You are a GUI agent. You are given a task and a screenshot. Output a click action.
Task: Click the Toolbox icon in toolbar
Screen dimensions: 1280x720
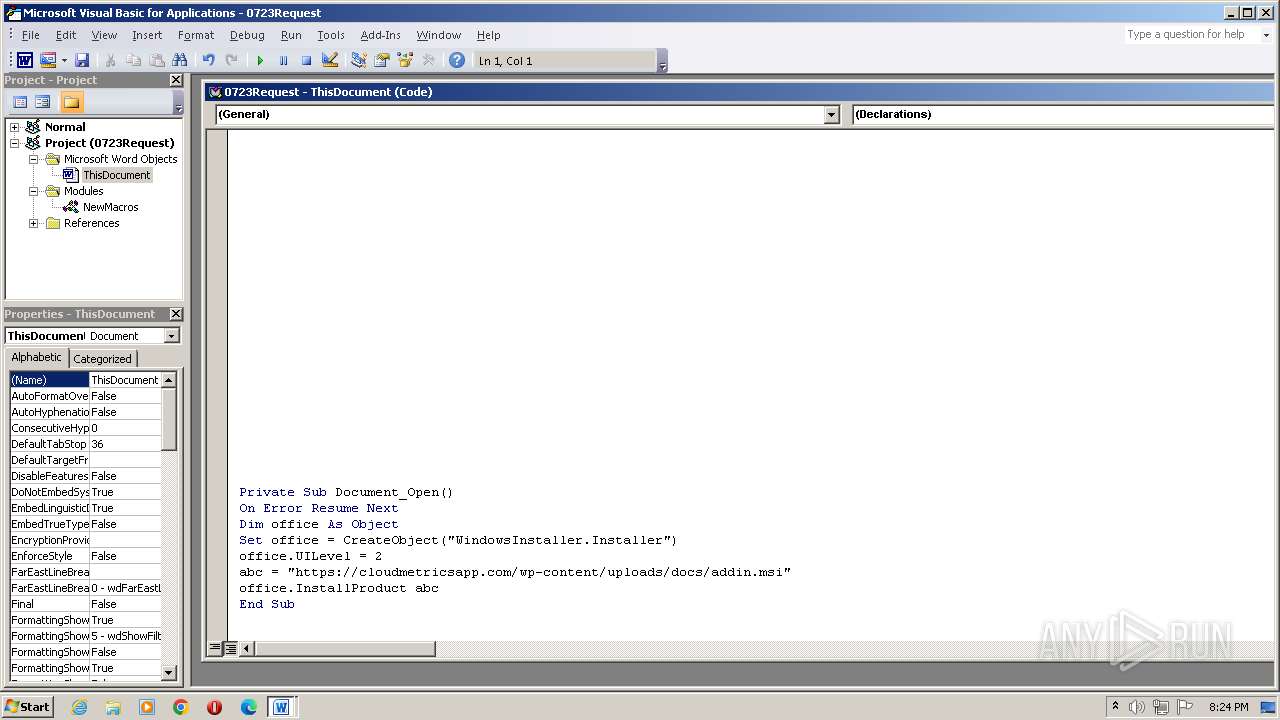point(428,61)
